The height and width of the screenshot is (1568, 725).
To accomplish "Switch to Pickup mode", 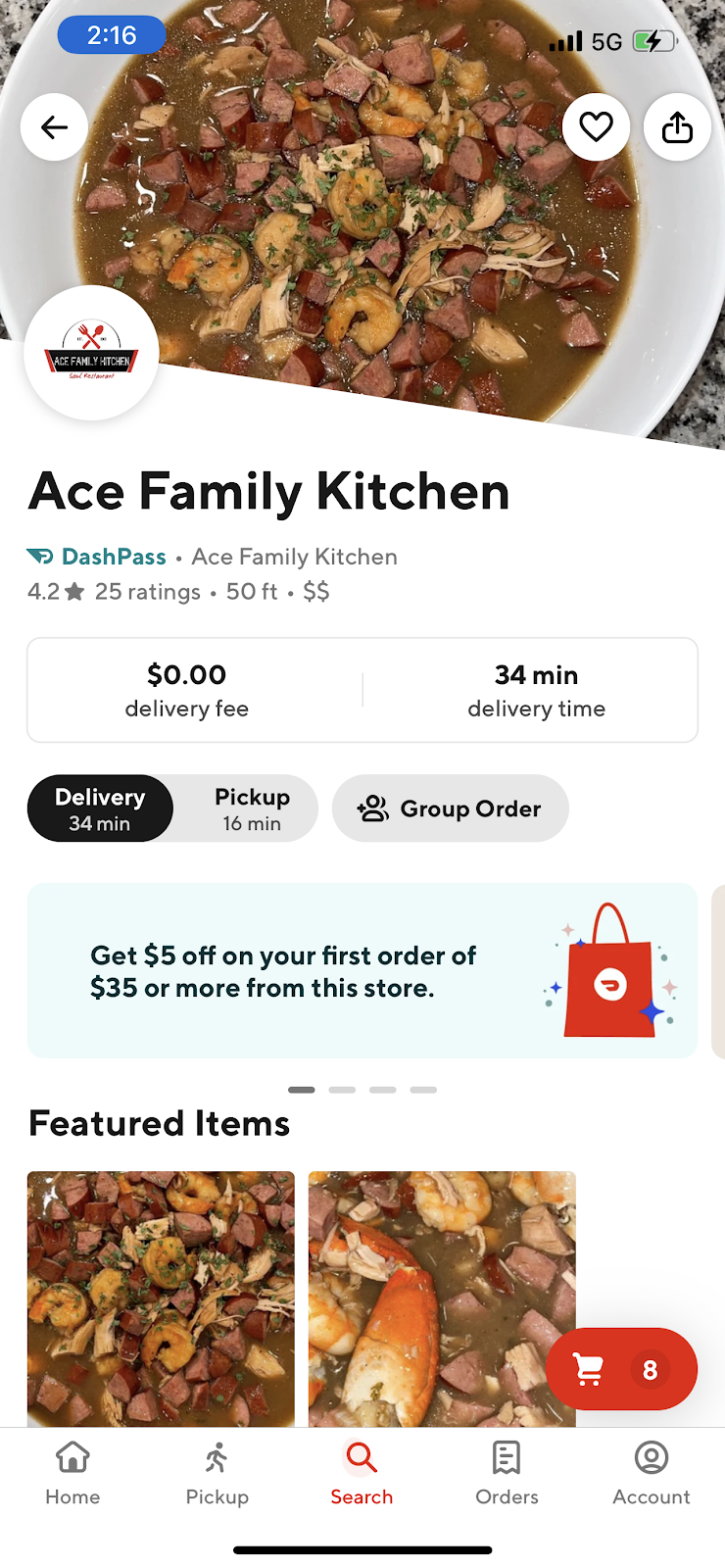I will click(x=252, y=808).
